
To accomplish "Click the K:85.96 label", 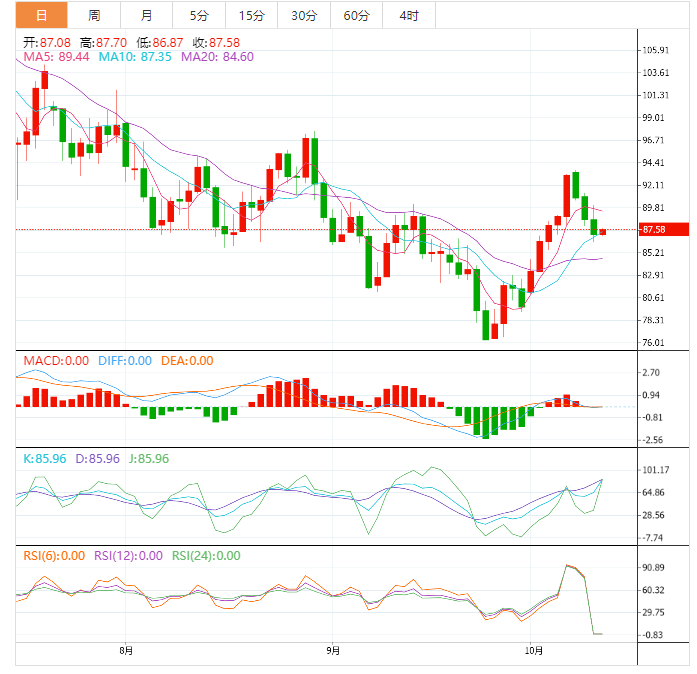I will pyautogui.click(x=44, y=458).
